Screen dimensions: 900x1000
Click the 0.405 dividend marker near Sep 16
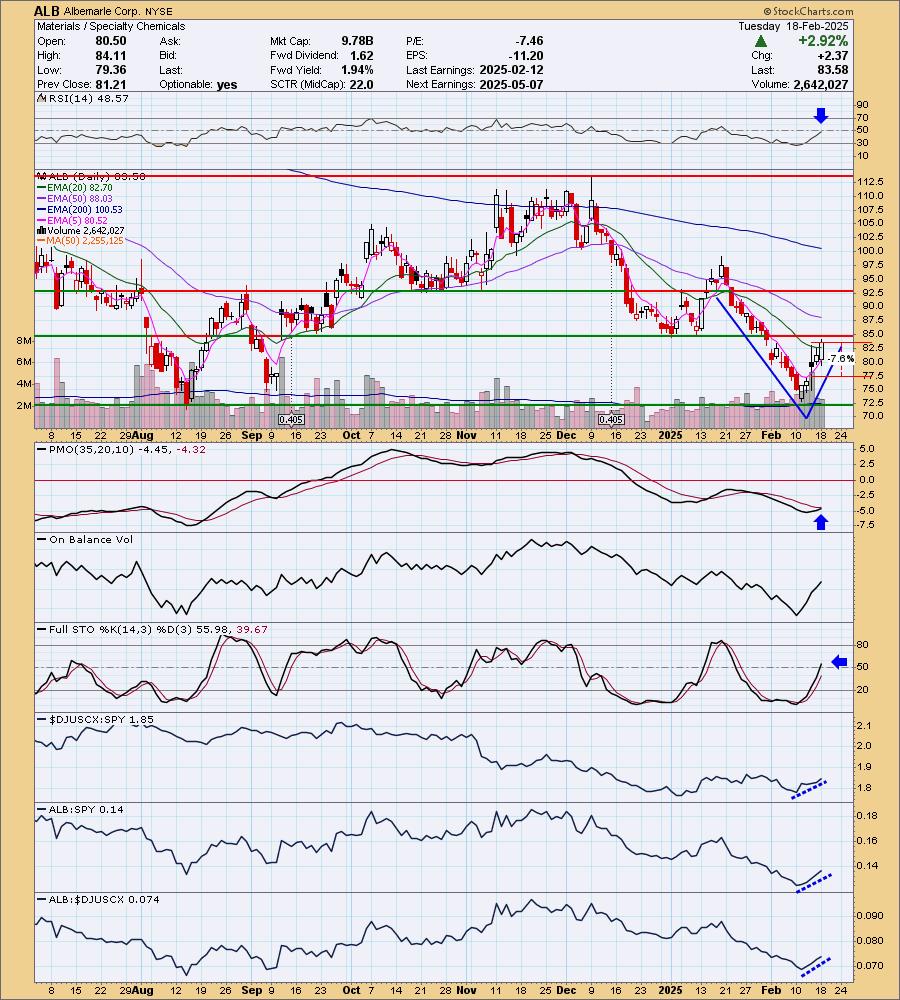[291, 420]
